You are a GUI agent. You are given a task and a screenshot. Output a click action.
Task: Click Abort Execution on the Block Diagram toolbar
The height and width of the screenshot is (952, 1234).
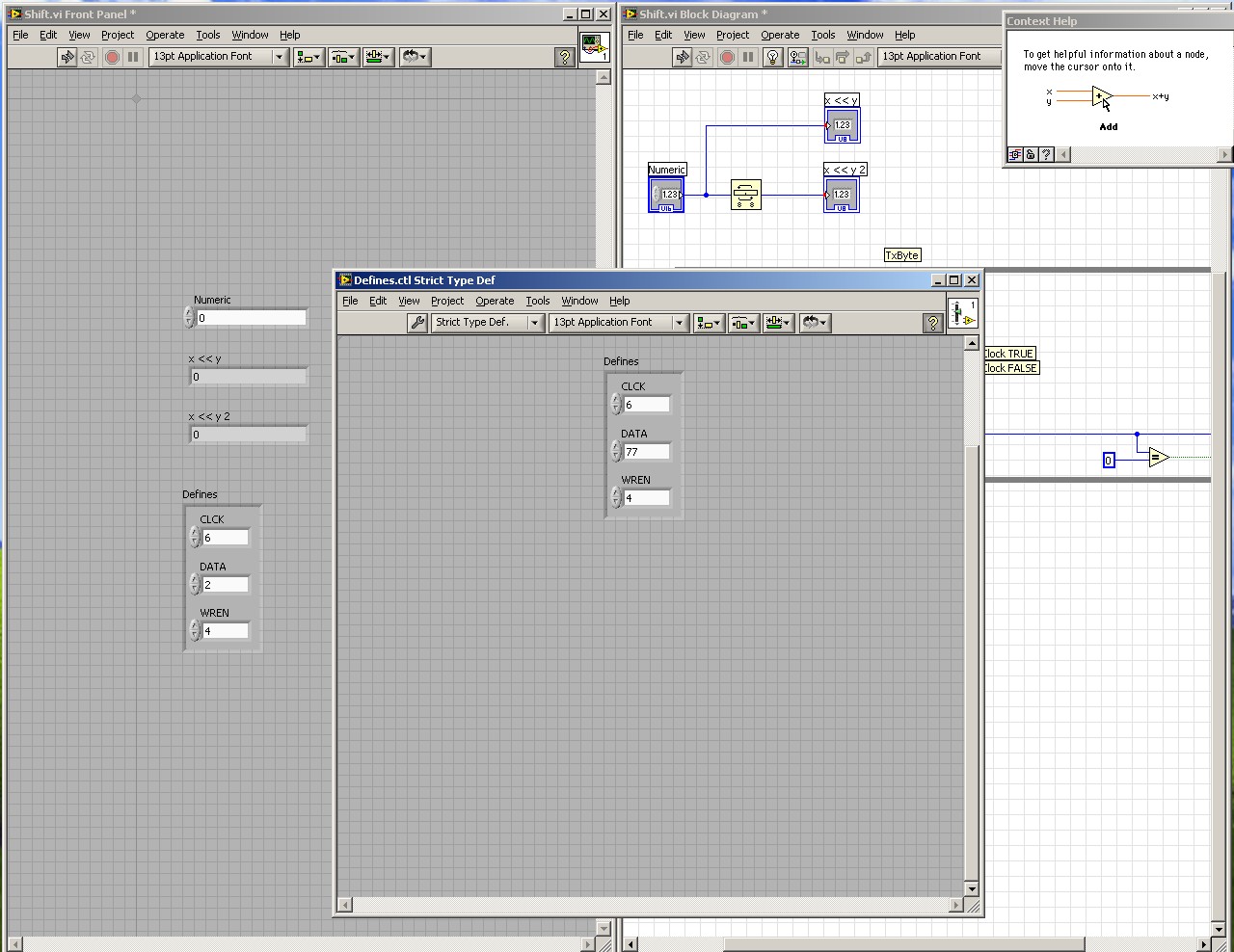click(727, 57)
